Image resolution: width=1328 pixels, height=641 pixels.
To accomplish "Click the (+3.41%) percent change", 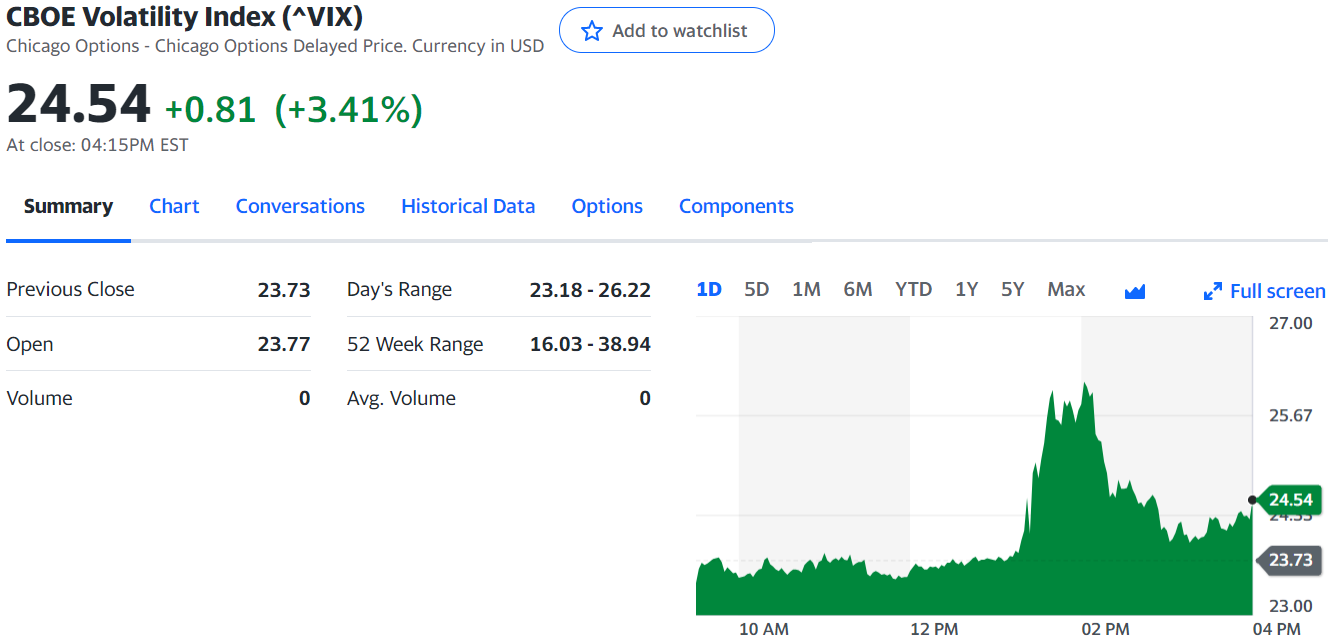I will 348,109.
